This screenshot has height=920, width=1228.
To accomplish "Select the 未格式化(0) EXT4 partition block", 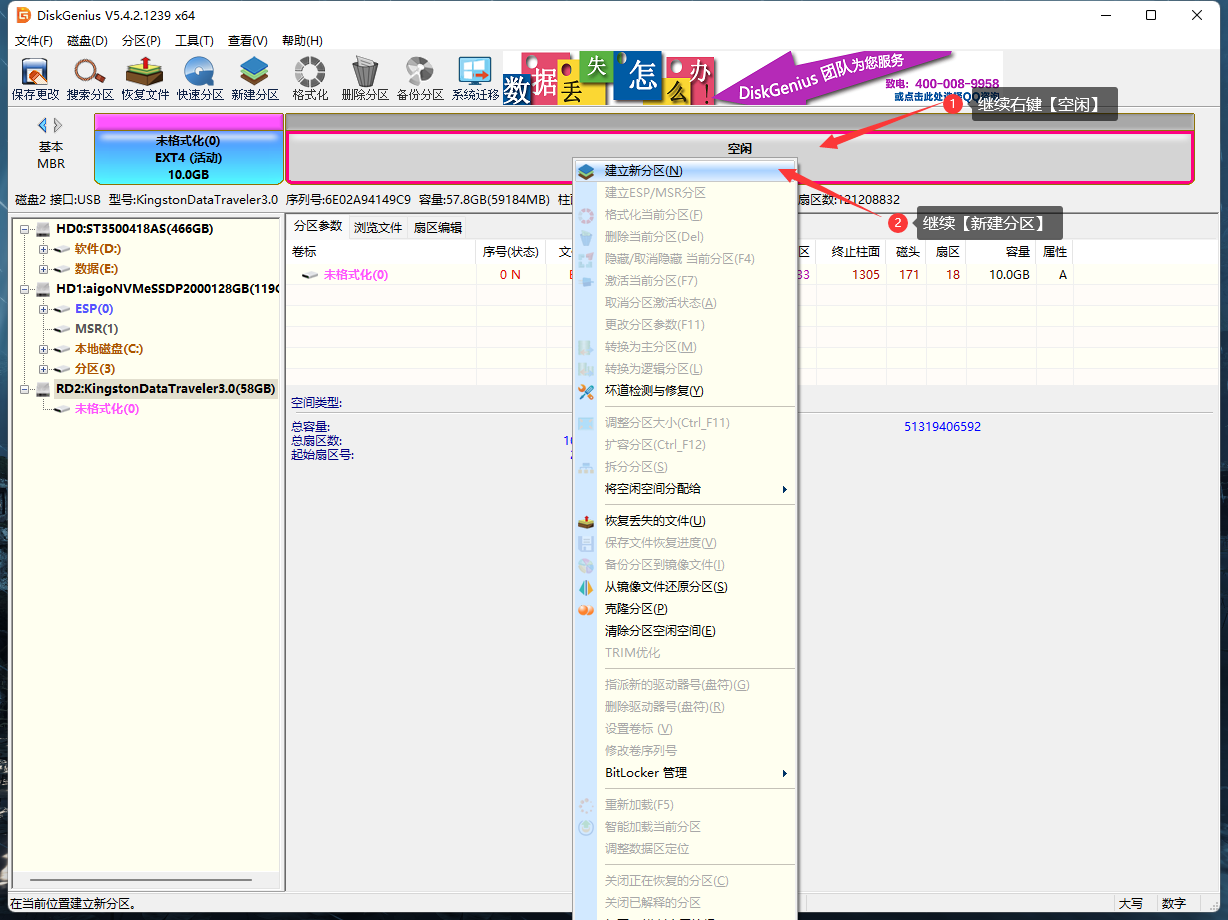I will pos(188,157).
